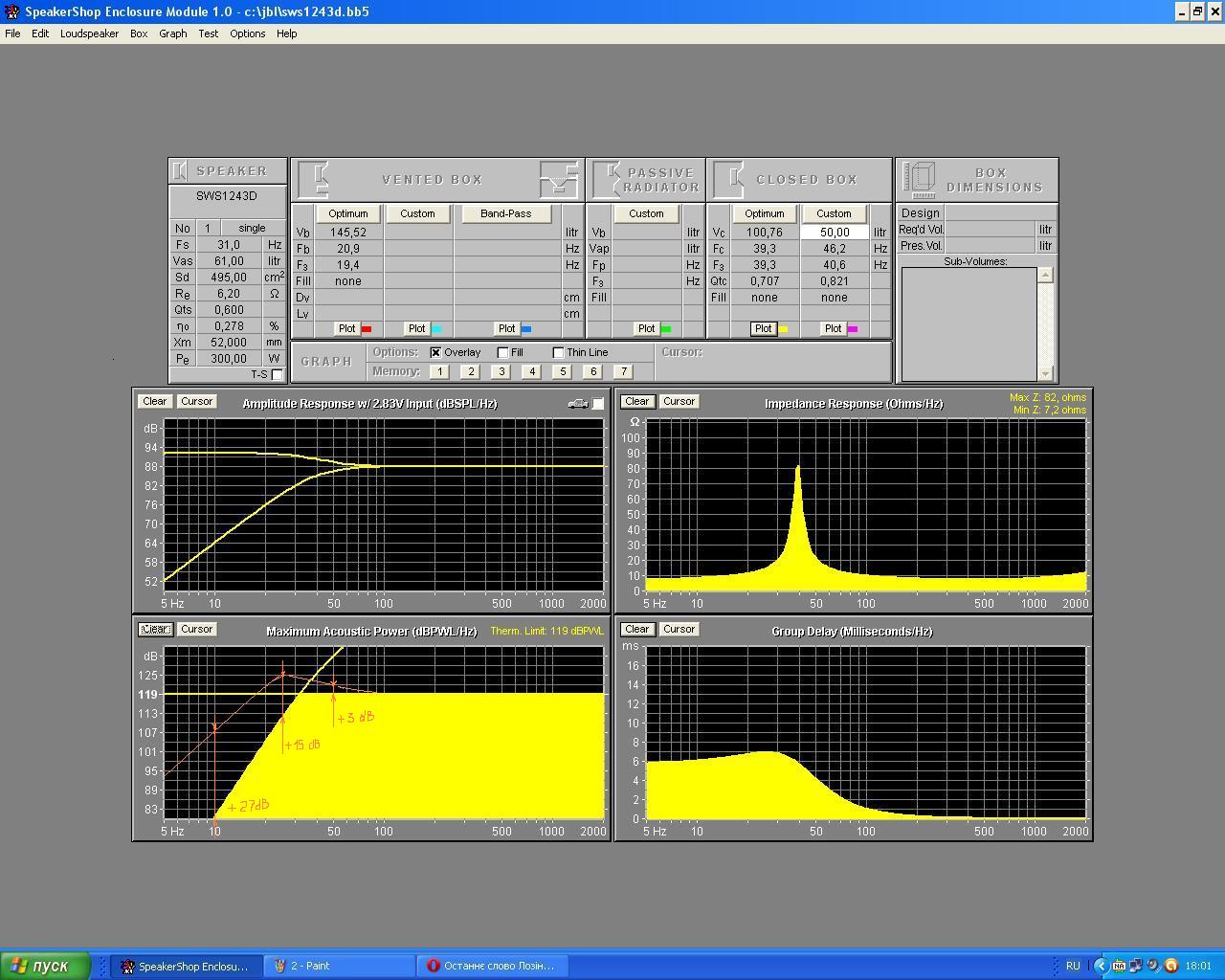
Task: Click the Closed Box enclosure icon
Action: click(x=730, y=179)
